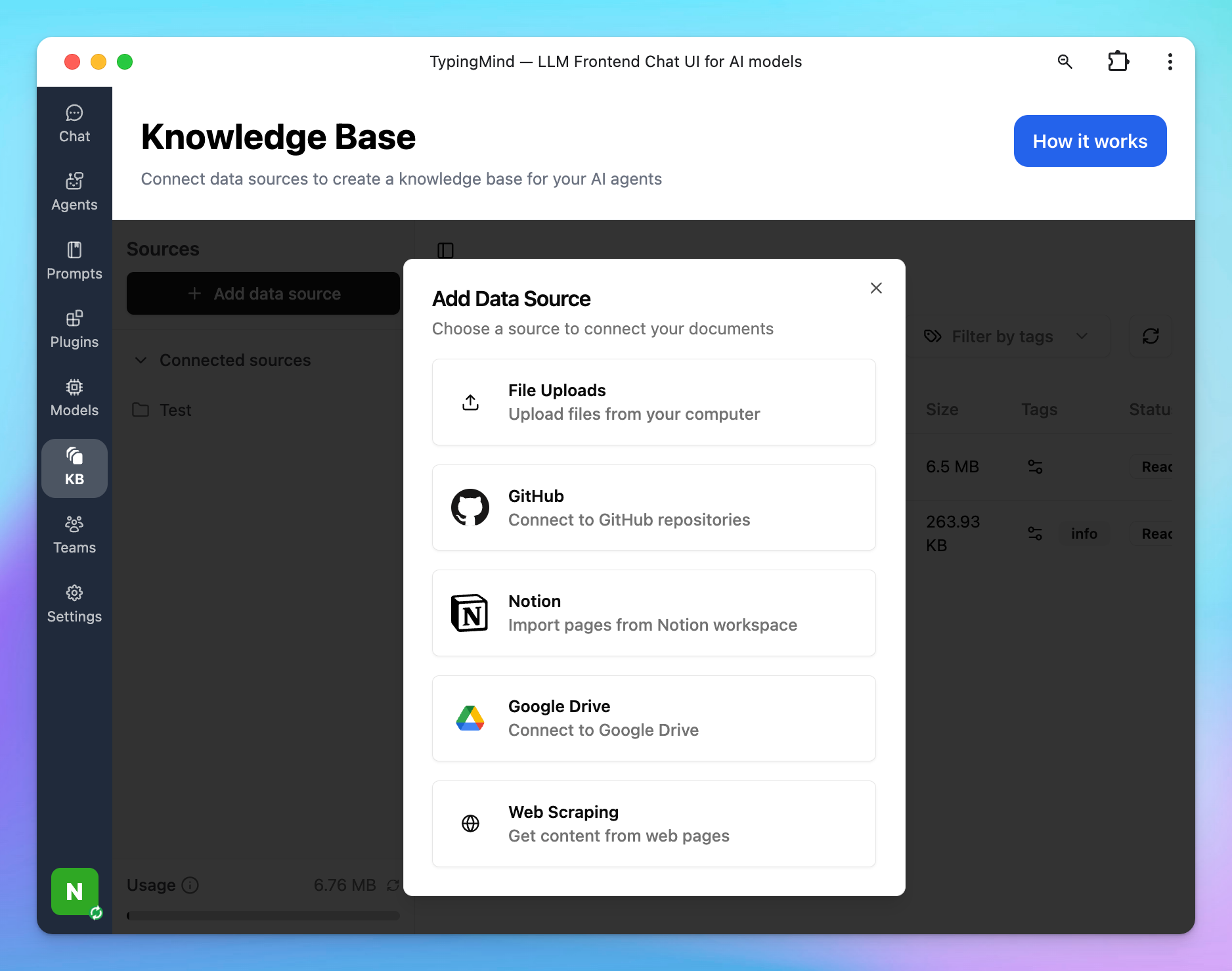Viewport: 1232px width, 971px height.
Task: Click the refresh icon beside tag filter
Action: click(x=1151, y=336)
